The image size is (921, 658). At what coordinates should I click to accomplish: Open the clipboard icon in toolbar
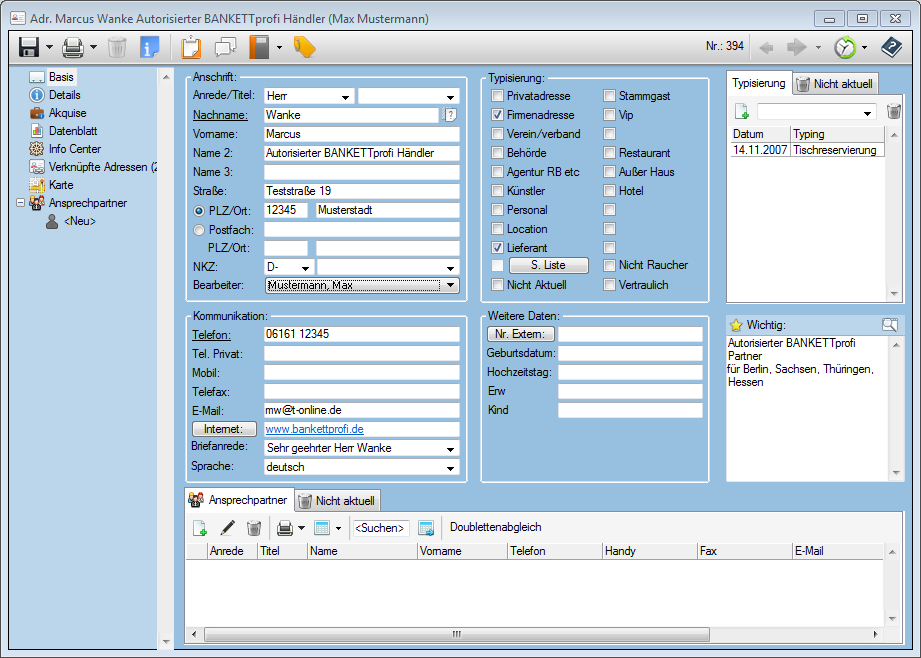pyautogui.click(x=191, y=47)
